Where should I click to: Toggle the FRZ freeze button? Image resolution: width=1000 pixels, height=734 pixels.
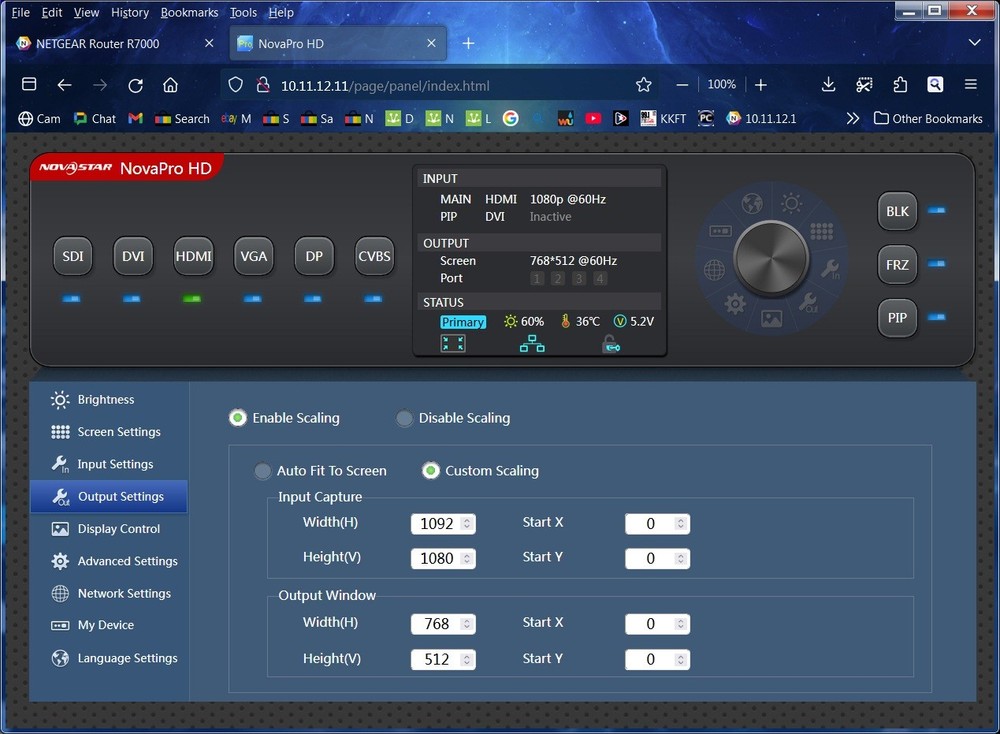point(896,264)
